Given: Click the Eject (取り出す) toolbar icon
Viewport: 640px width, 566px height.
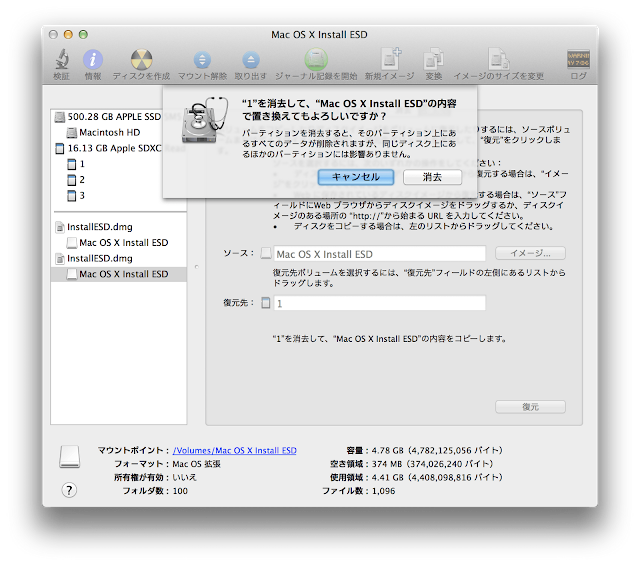Looking at the screenshot, I should tap(251, 60).
